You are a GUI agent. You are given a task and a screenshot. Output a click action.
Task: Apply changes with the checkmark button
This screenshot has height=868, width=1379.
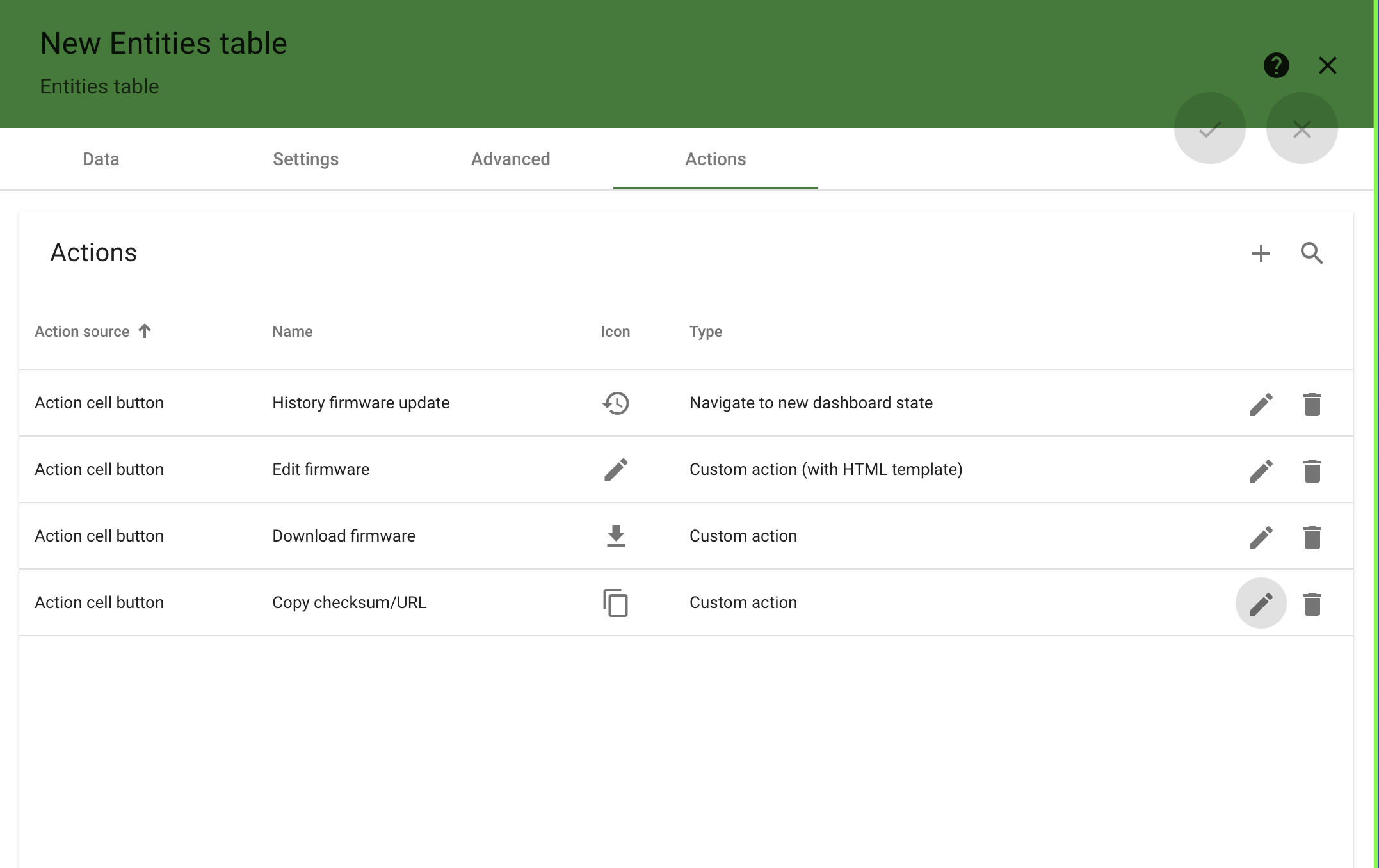[1209, 129]
